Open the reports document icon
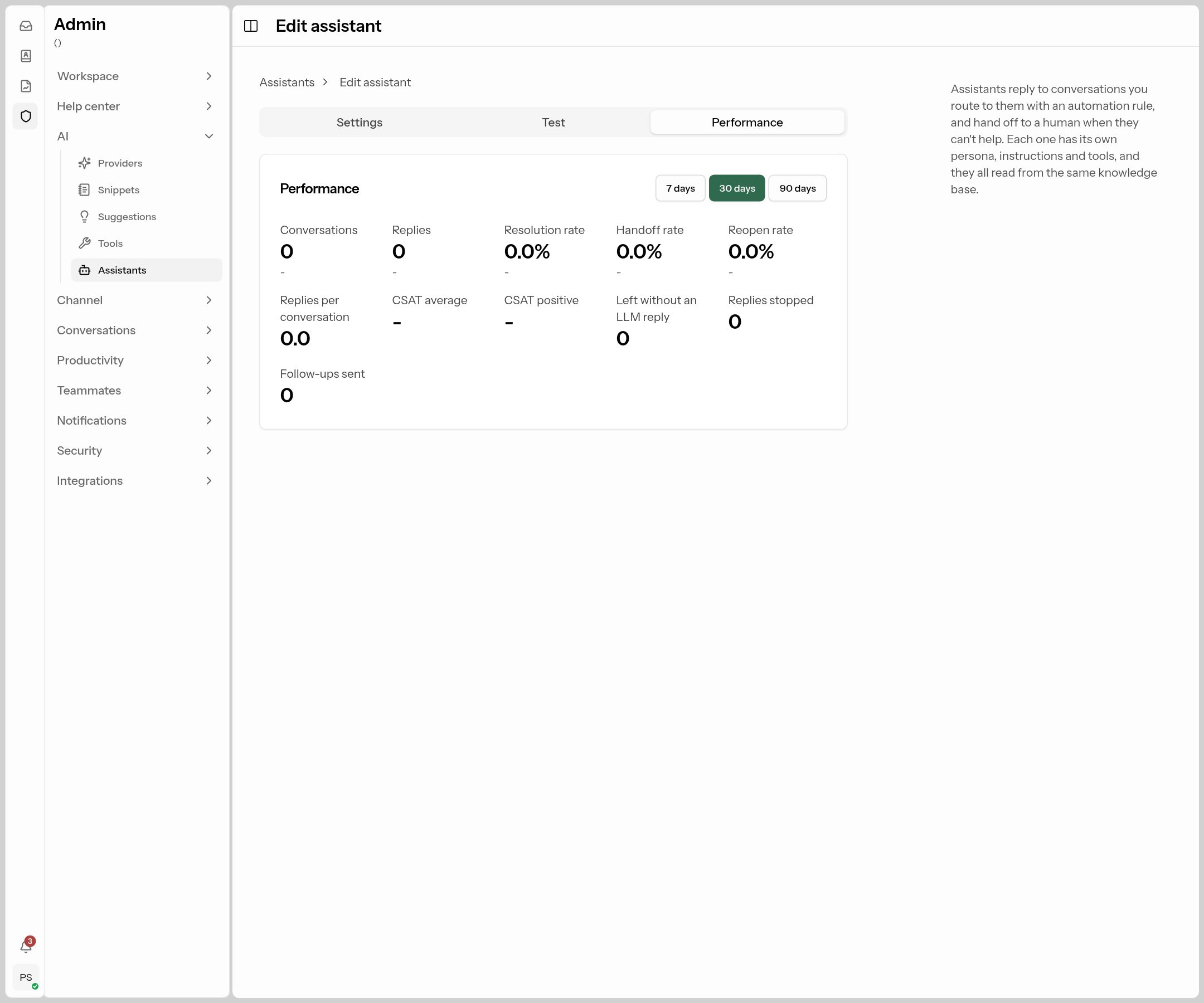Image resolution: width=1204 pixels, height=1003 pixels. coord(26,86)
